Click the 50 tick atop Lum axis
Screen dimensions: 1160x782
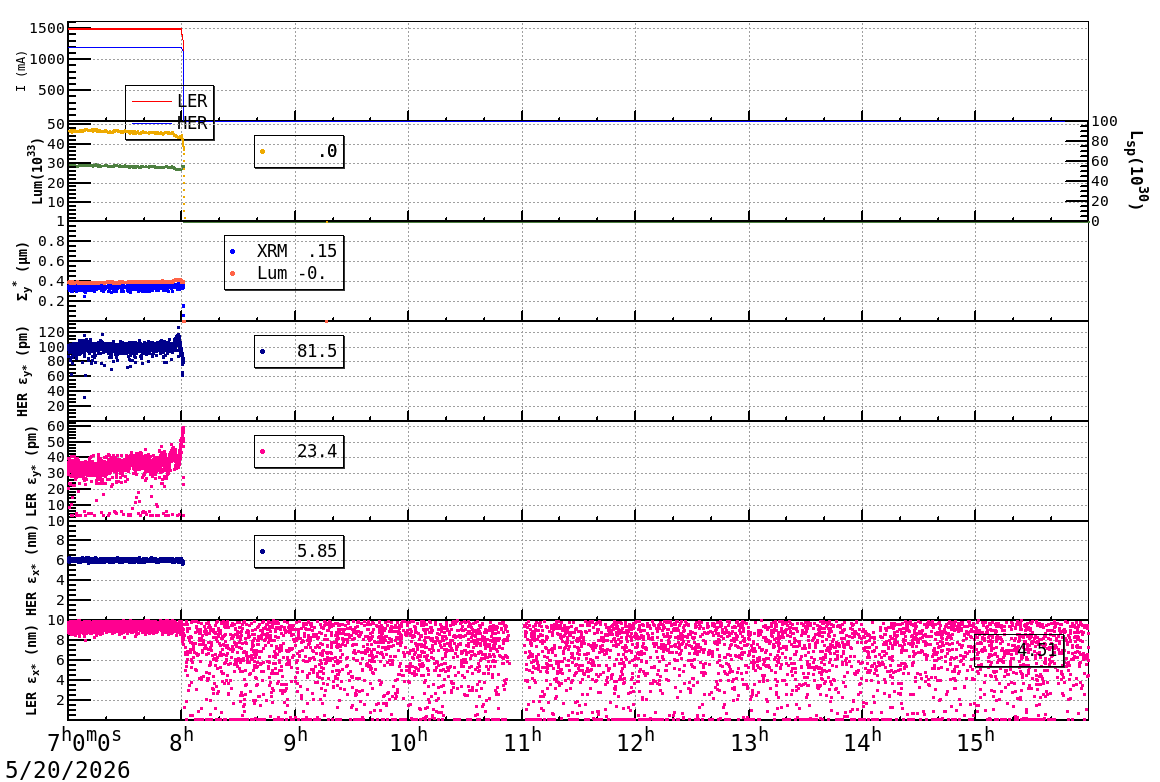(56, 124)
